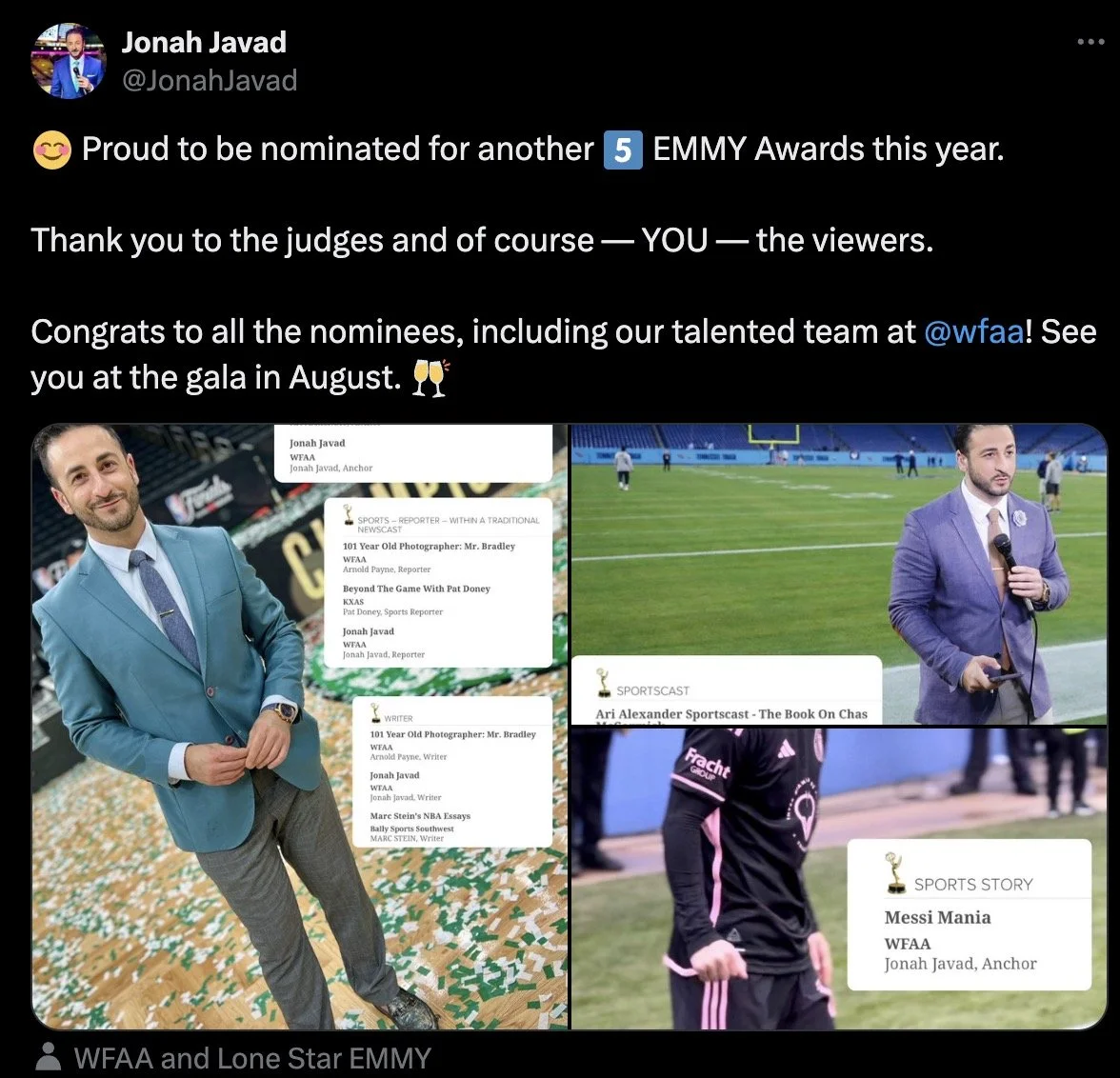
Task: Click the Sports Reporter nomination card
Action: tap(438, 583)
